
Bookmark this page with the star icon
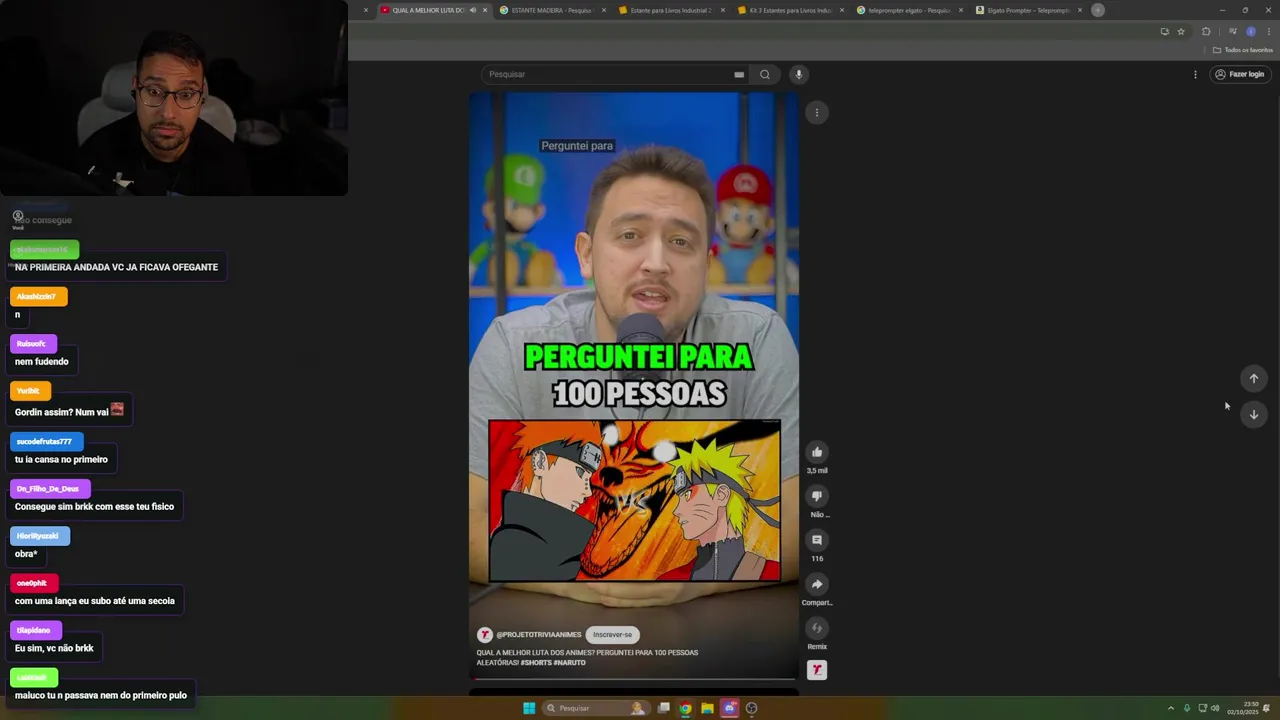[x=1181, y=31]
